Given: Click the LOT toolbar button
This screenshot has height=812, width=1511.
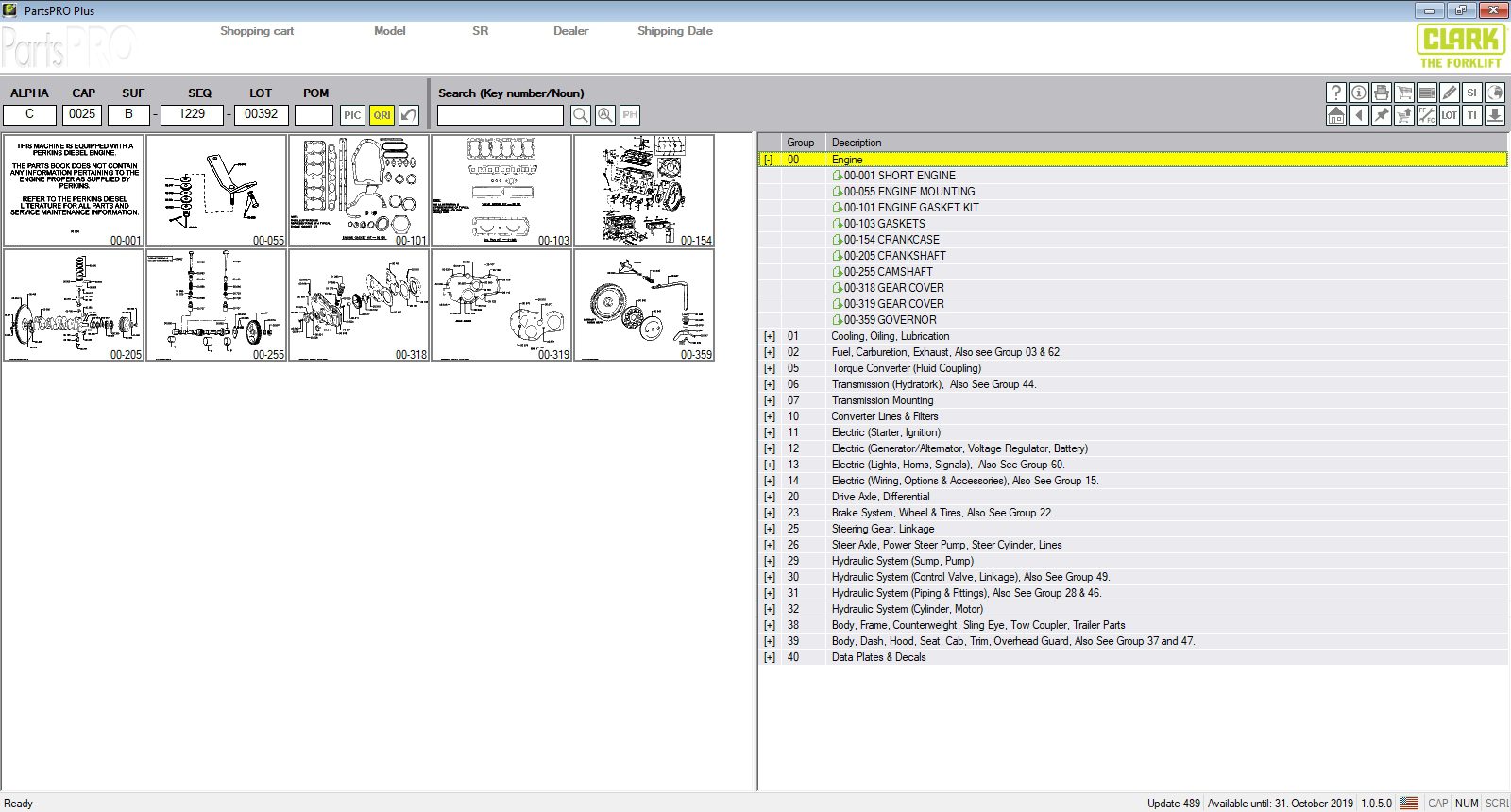Looking at the screenshot, I should [x=1450, y=115].
